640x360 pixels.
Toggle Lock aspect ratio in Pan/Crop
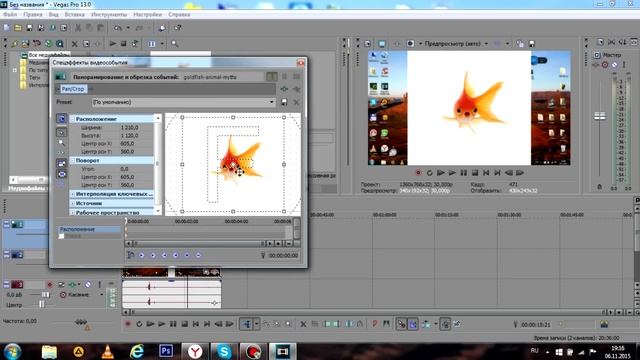61,163
